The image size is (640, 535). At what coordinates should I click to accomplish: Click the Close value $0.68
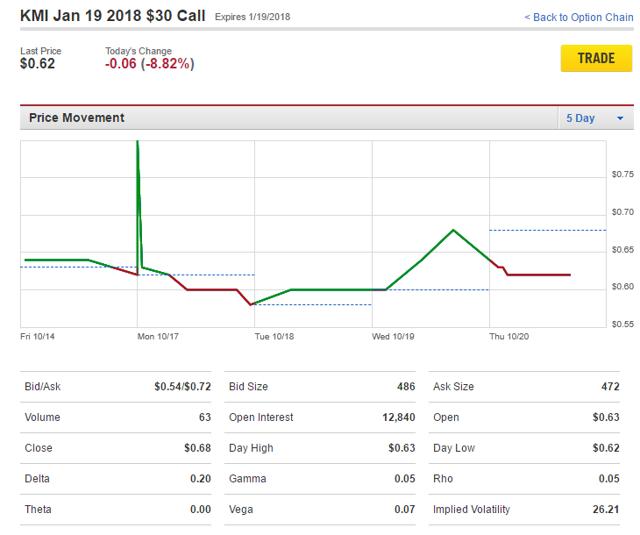(198, 448)
